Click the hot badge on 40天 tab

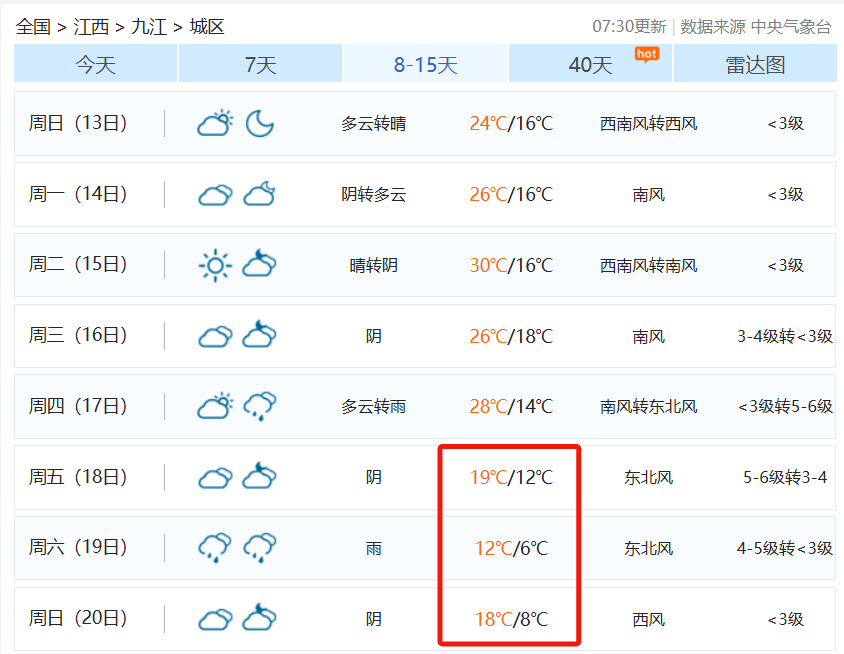point(646,54)
